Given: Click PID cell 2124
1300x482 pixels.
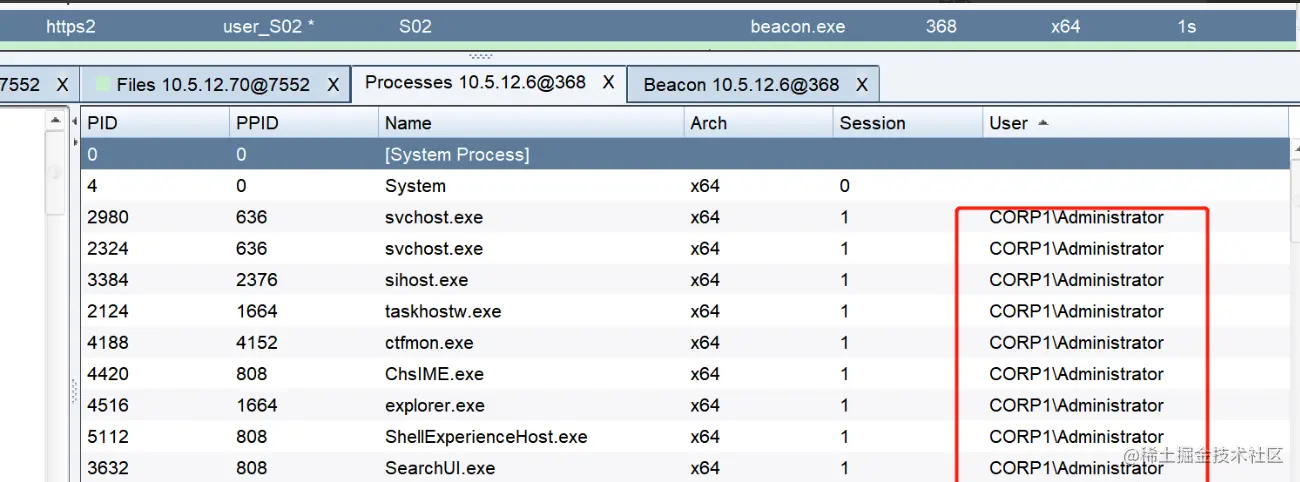Looking at the screenshot, I should click(x=108, y=311).
